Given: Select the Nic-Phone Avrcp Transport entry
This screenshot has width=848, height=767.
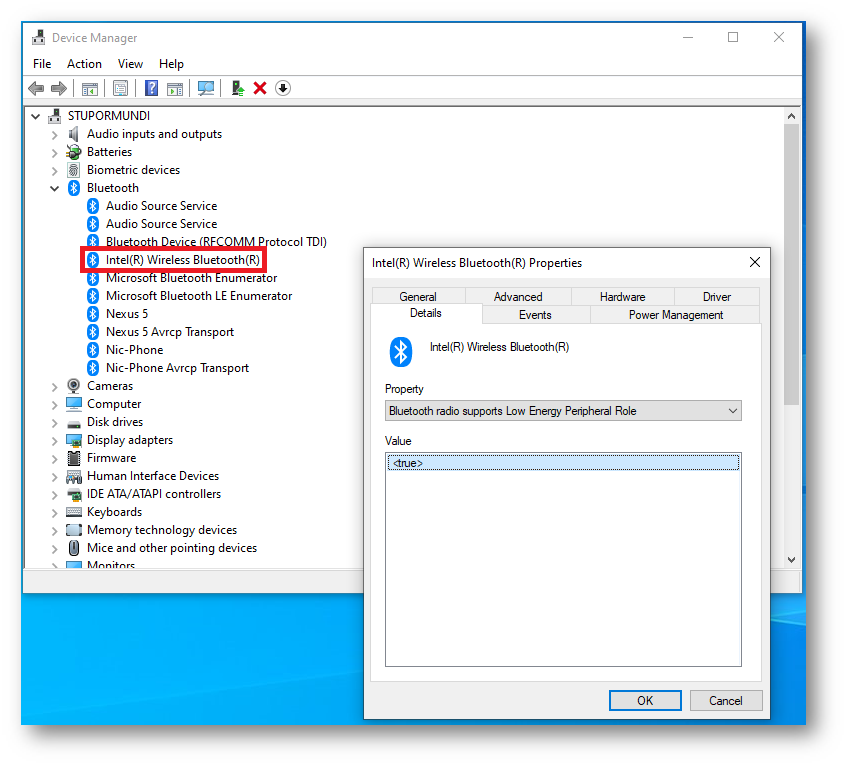Looking at the screenshot, I should click(x=177, y=368).
